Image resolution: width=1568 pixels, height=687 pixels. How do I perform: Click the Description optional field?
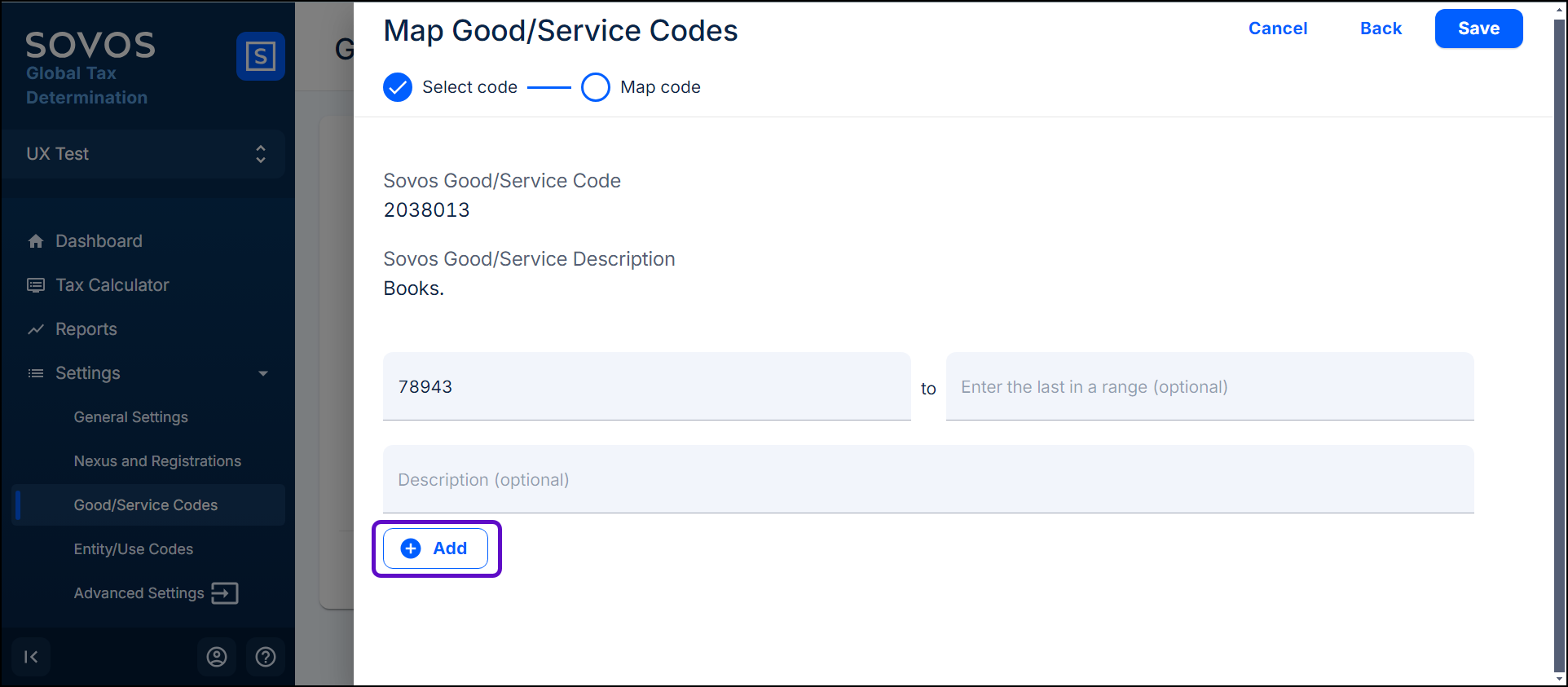click(927, 480)
